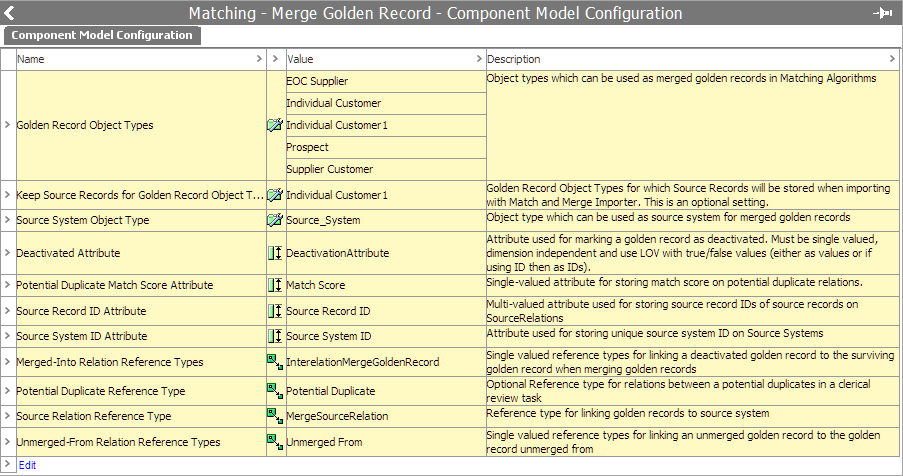Click the Name column header
Viewport: 903px width, 476px height.
pyautogui.click(x=141, y=59)
